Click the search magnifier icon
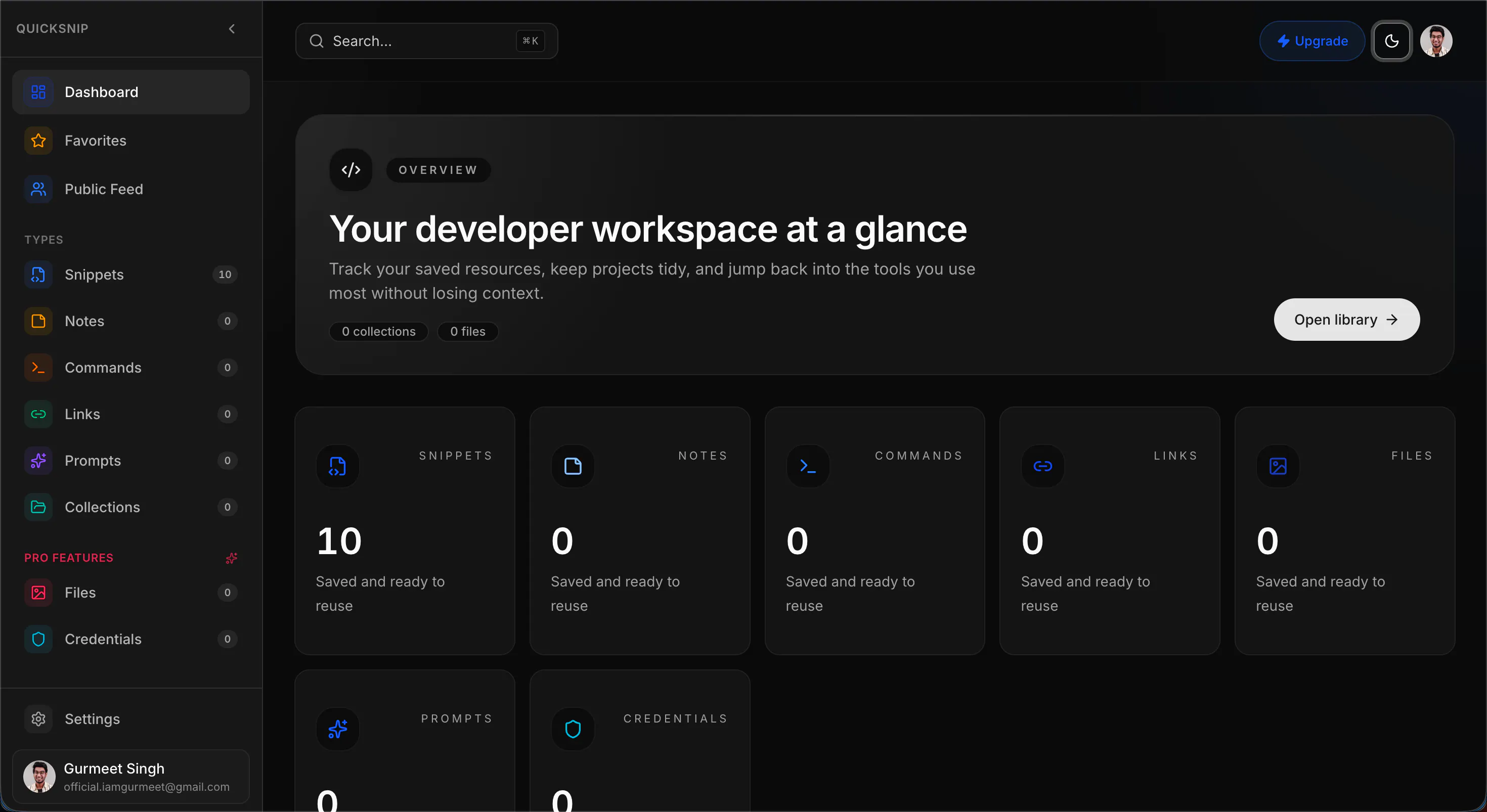The height and width of the screenshot is (812, 1487). coord(316,41)
